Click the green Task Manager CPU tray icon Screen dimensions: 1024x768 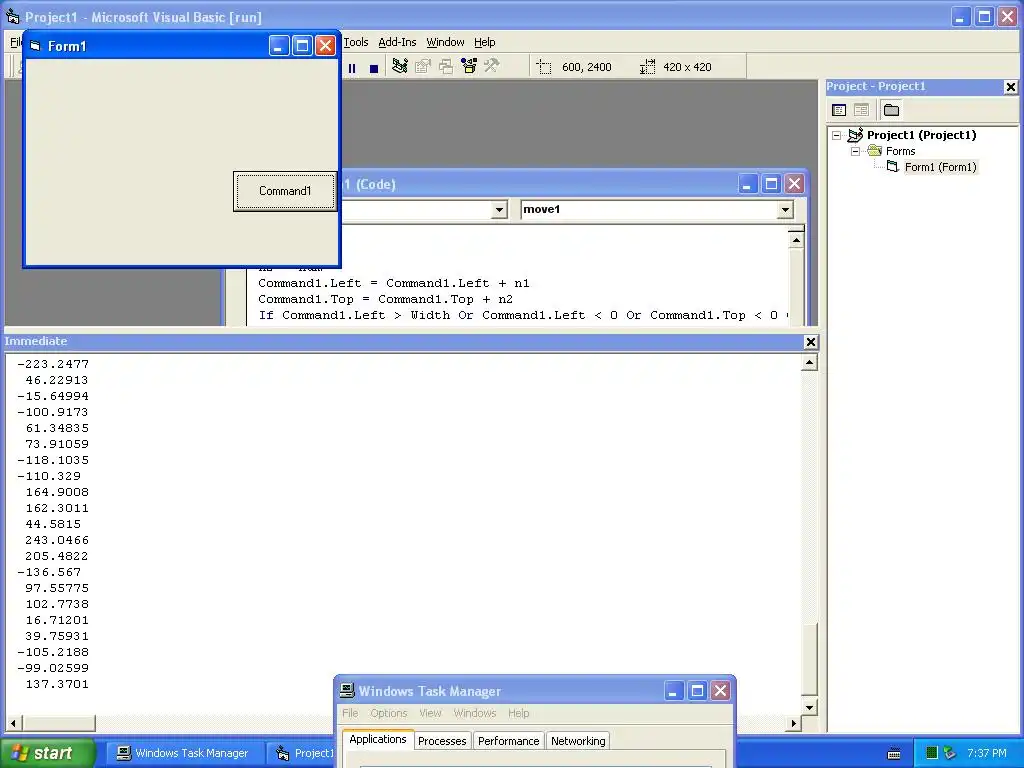tap(932, 754)
